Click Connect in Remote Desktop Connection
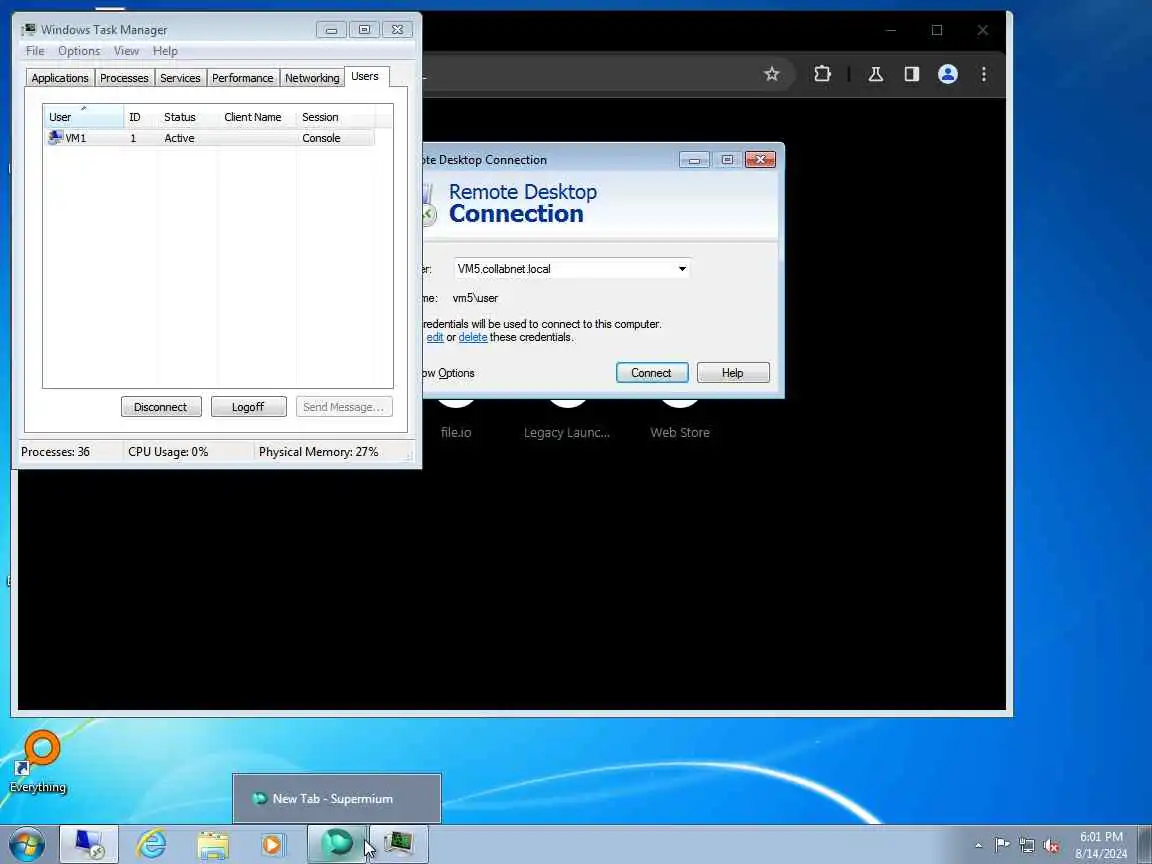1152x864 pixels. point(652,372)
